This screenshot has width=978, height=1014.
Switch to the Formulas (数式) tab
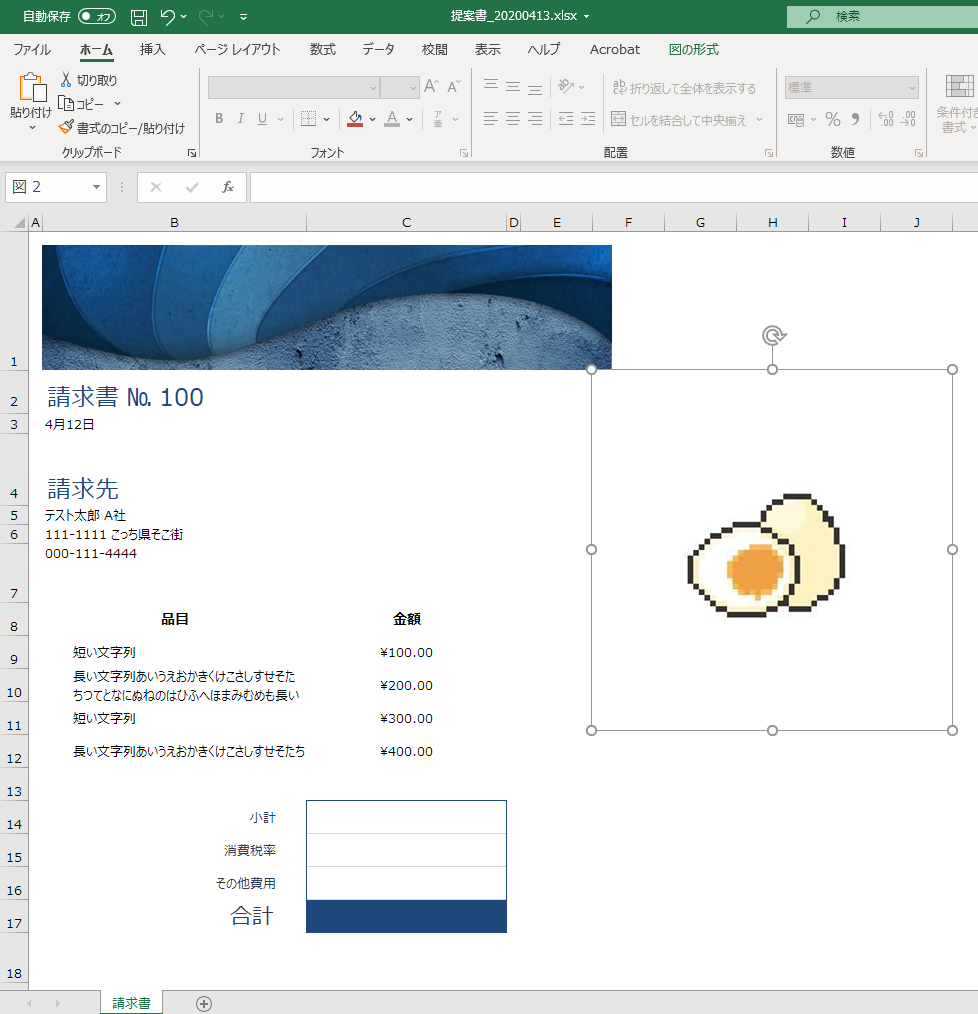click(x=323, y=50)
